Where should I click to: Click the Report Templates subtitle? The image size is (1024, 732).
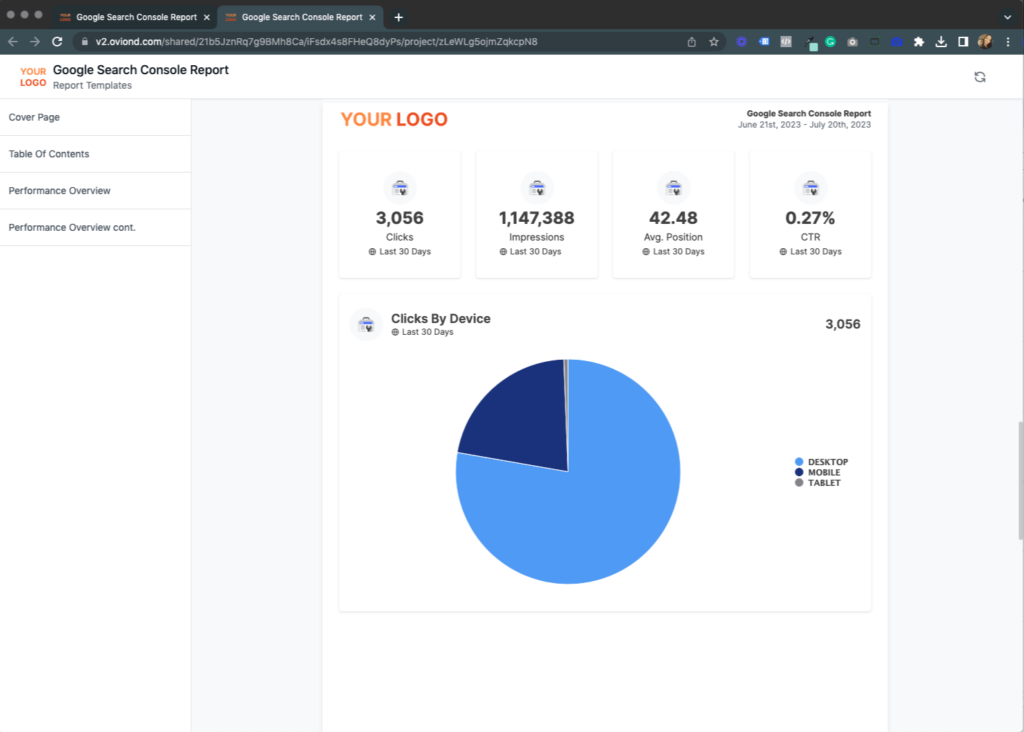tap(92, 86)
